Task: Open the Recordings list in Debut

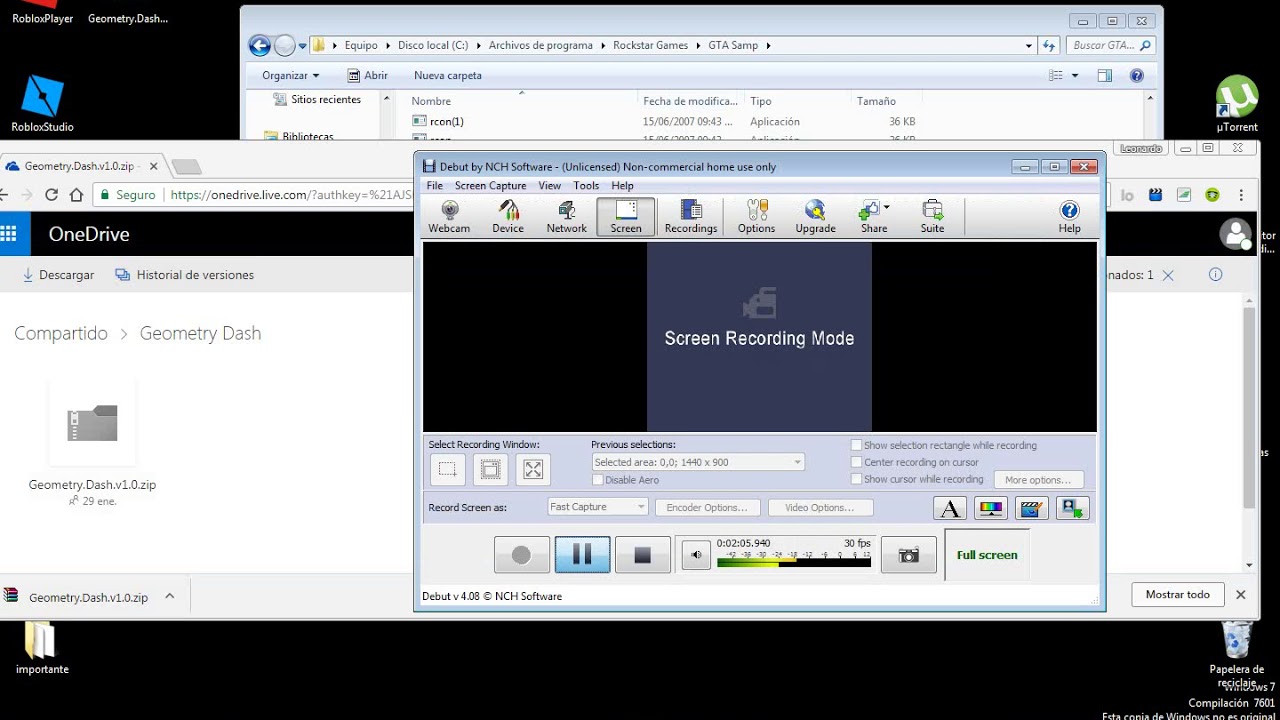Action: tap(691, 217)
